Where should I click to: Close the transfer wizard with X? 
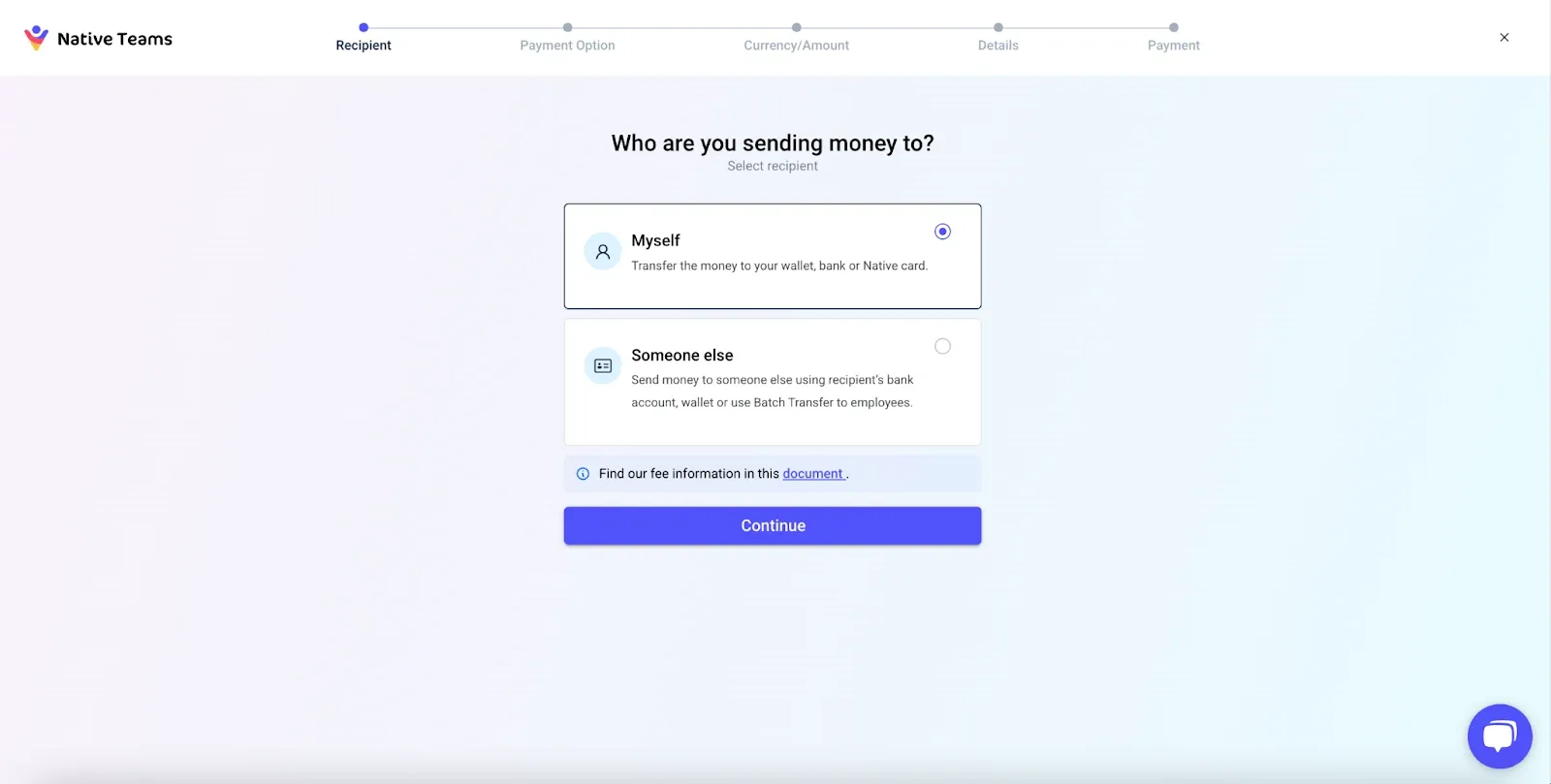click(x=1504, y=38)
